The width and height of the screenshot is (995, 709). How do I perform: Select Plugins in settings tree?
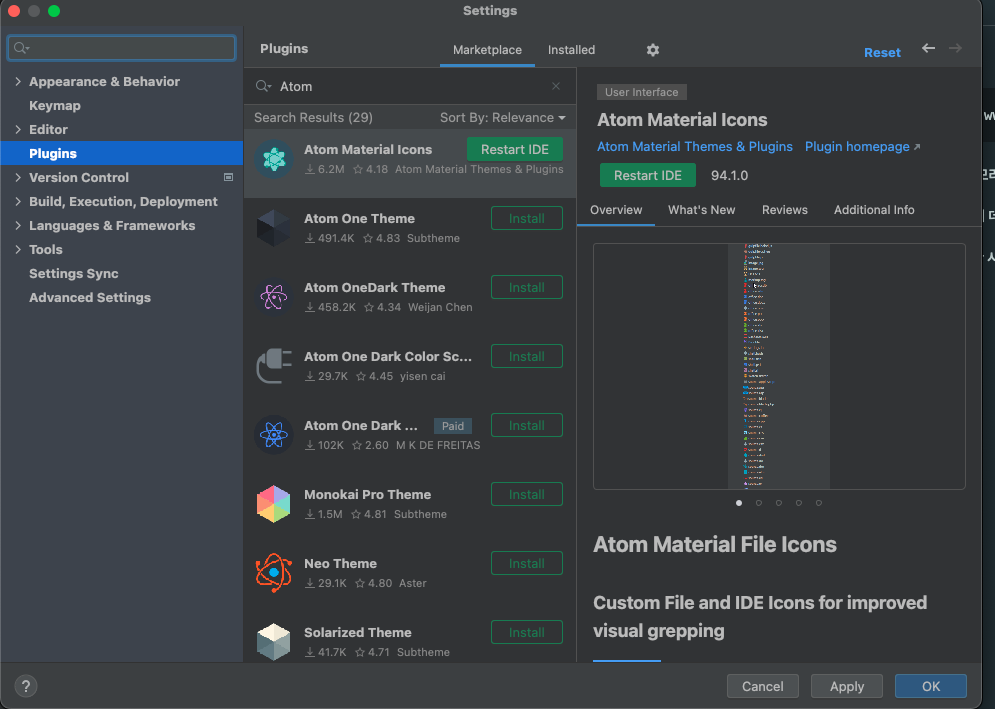(x=122, y=154)
